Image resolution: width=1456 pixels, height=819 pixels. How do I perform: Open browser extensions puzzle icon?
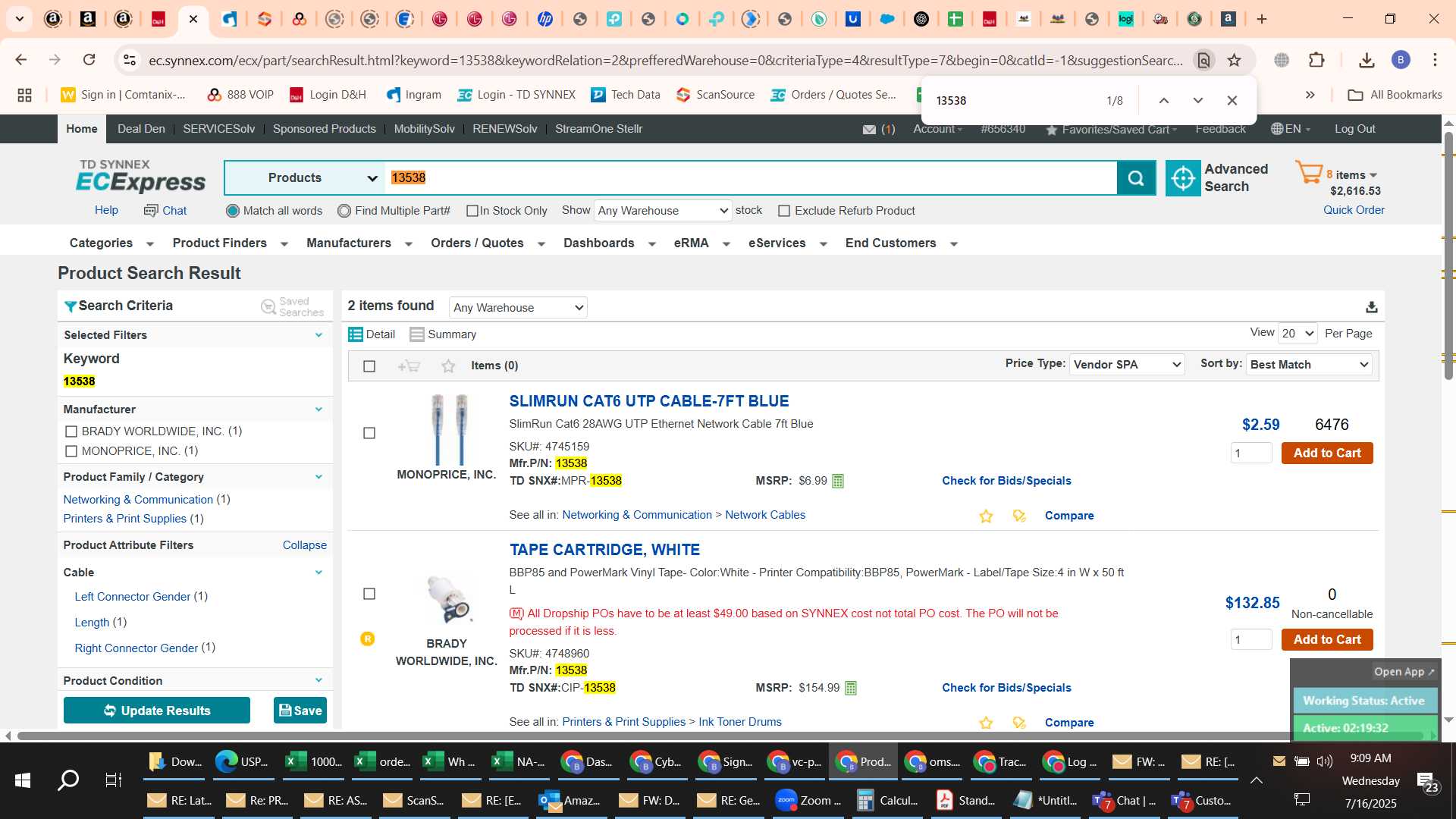click(1317, 60)
